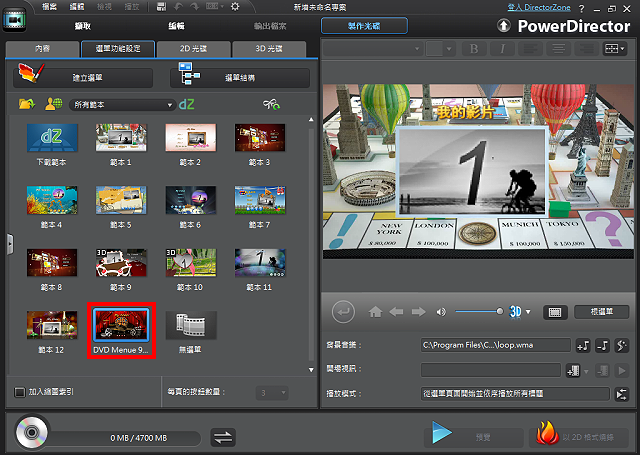Viewport: 640px width, 455px height.
Task: Click the create disc module button
Action: point(364,26)
